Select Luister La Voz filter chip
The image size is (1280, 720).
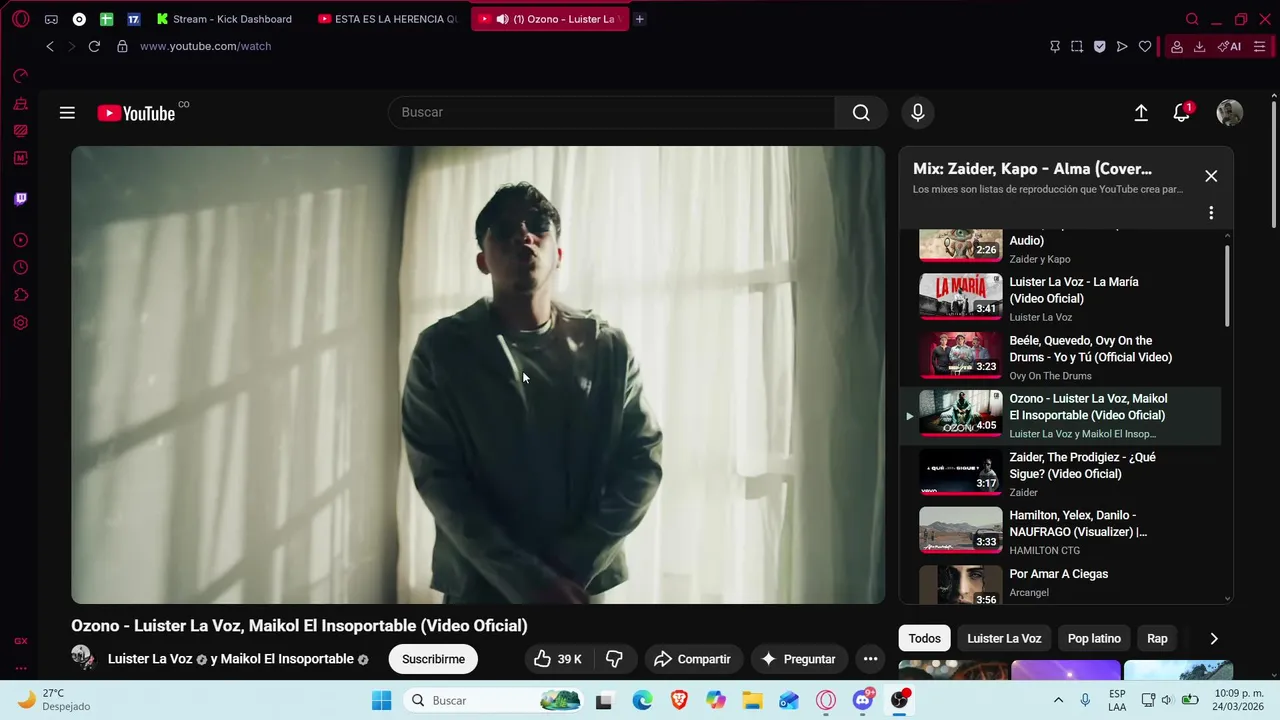1004,638
